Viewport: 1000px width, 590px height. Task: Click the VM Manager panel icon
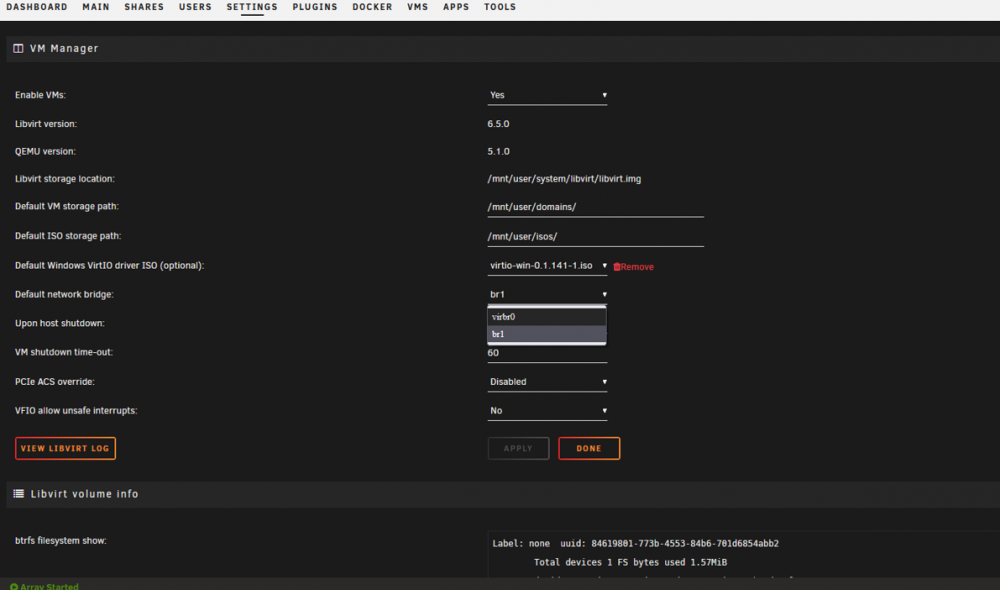pyautogui.click(x=18, y=48)
